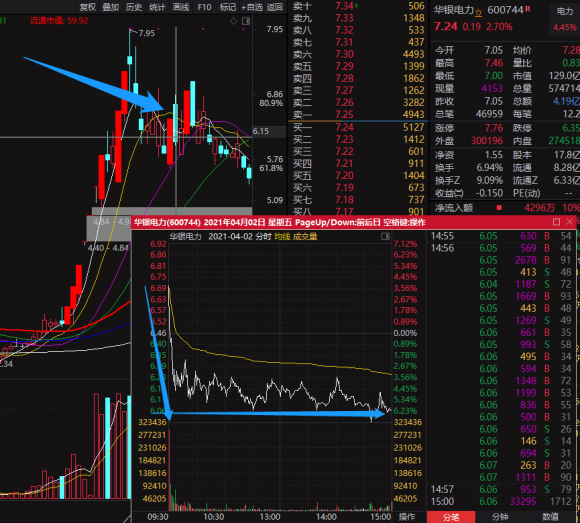This screenshot has width=580, height=523.
Task: Toggle the side panel icon above K-line chart
Action: 246,21
